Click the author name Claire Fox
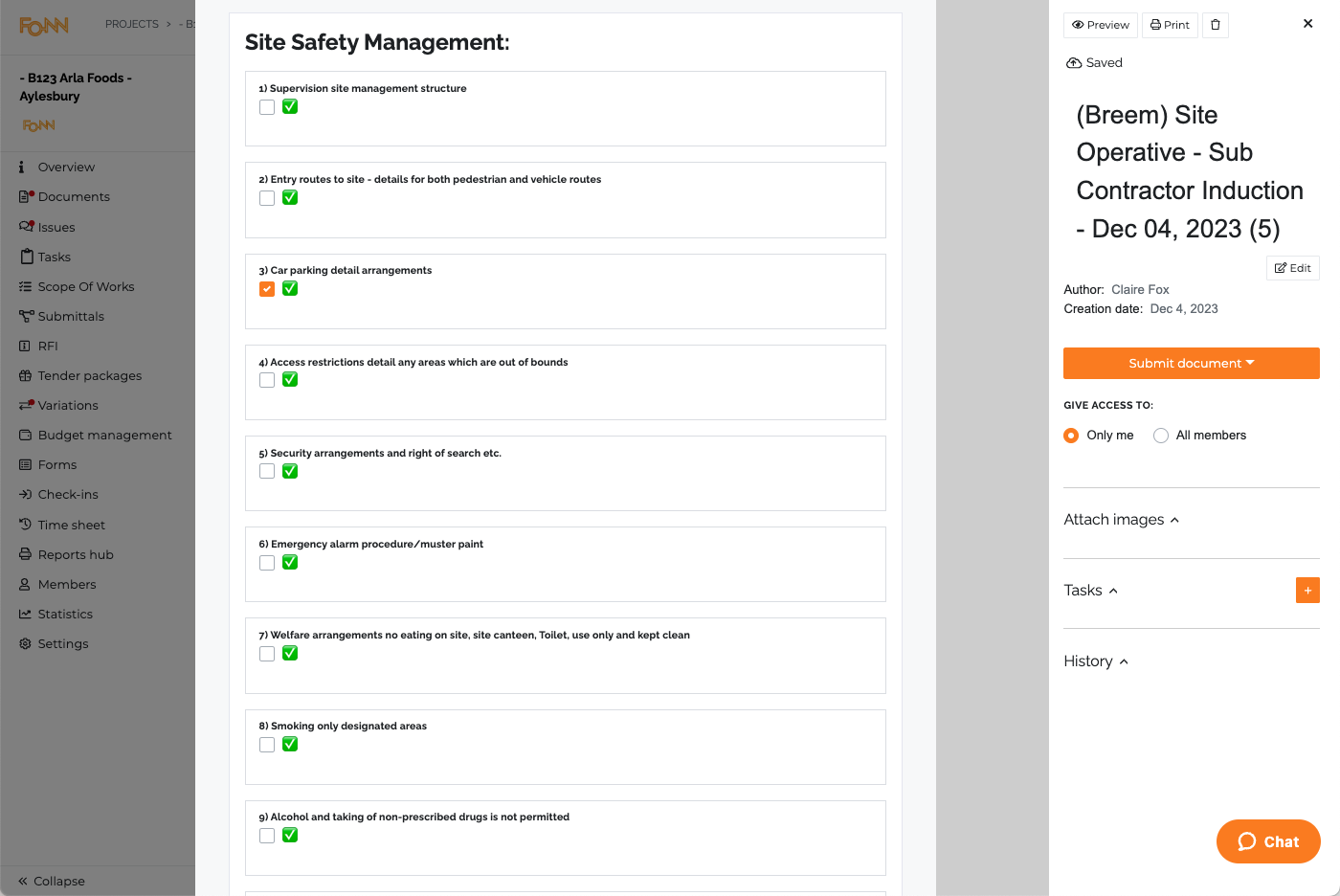 click(1140, 289)
